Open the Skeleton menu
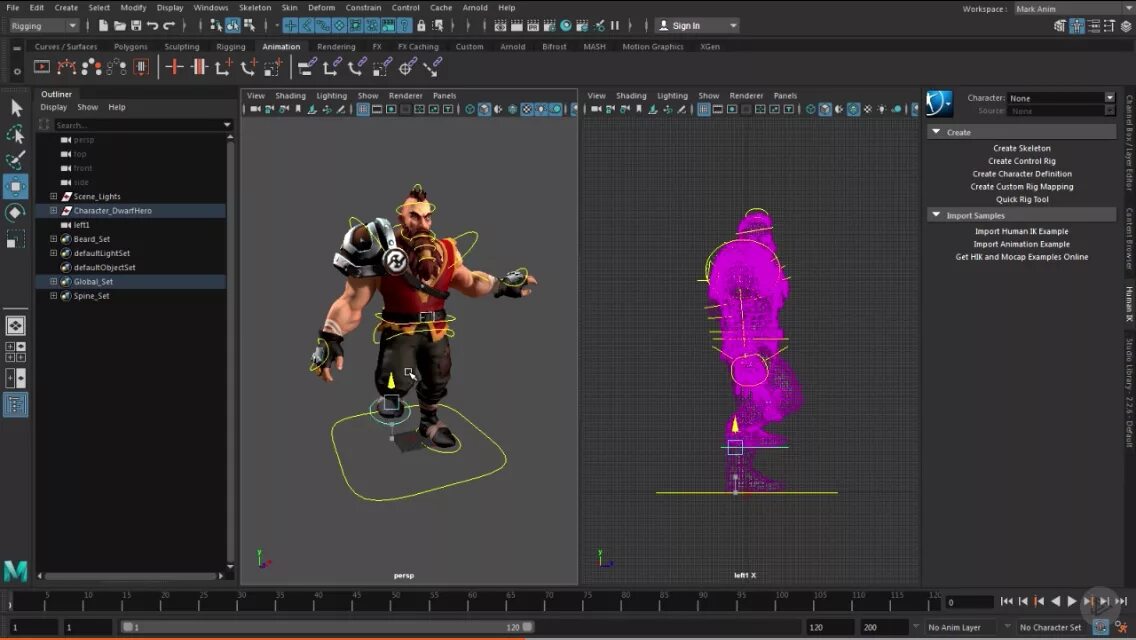This screenshot has width=1136, height=640. 255,7
